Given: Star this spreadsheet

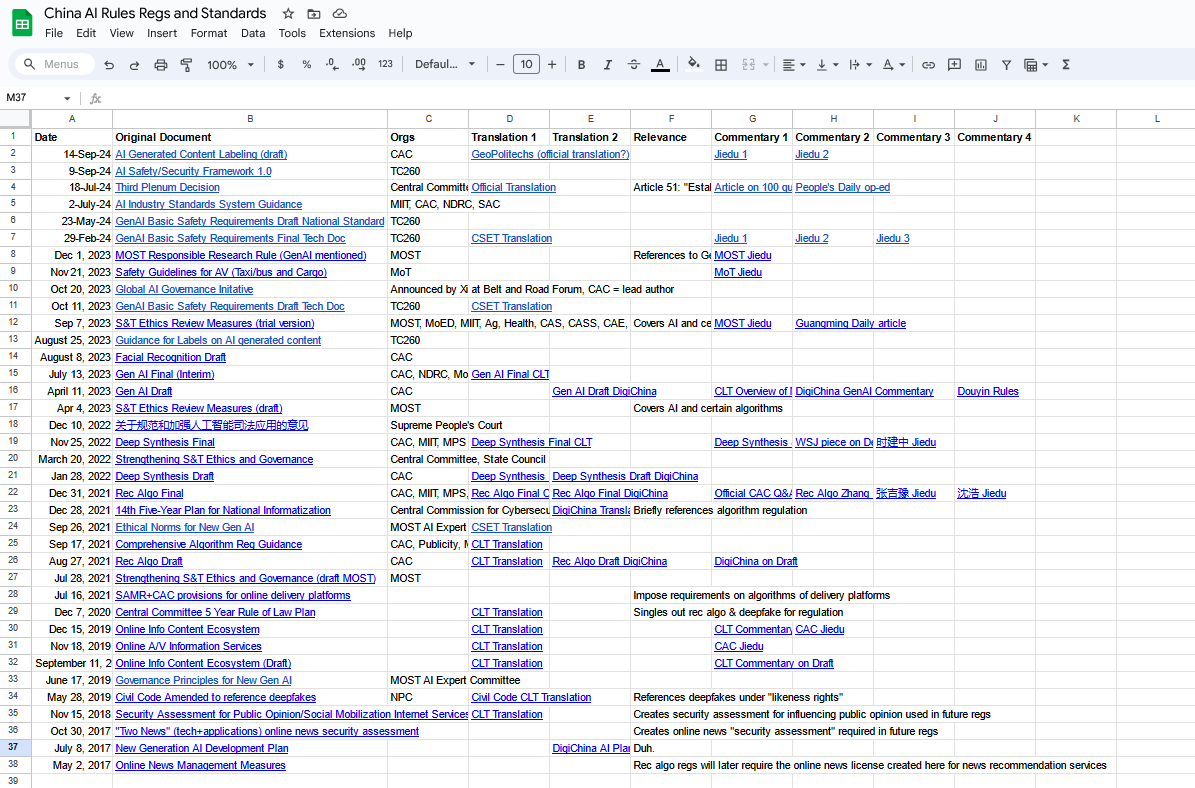Looking at the screenshot, I should pos(288,14).
